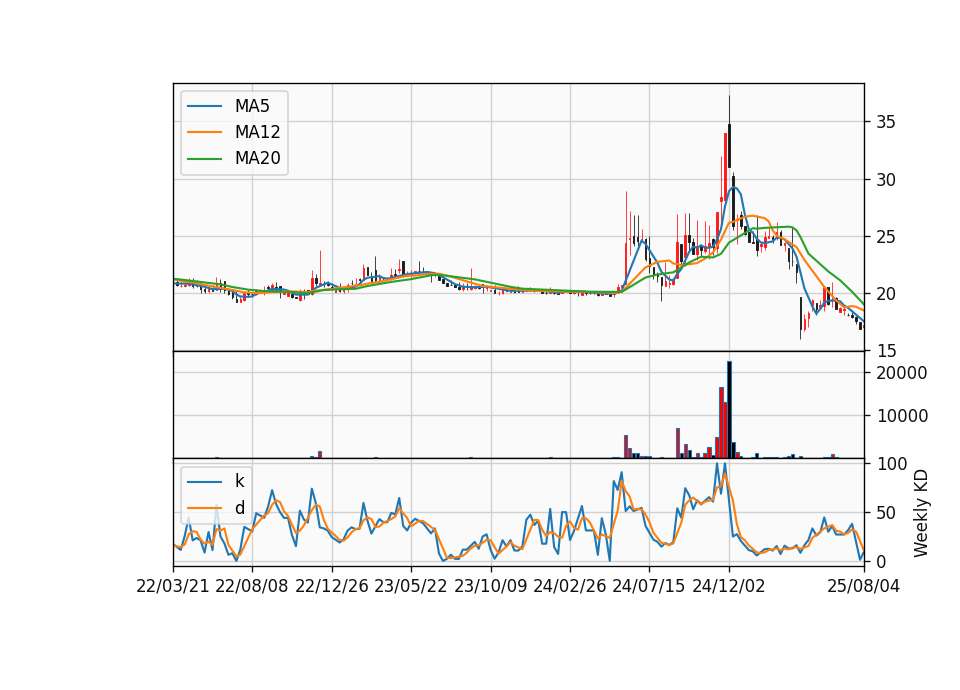Click the 24/07/15 date axis label
Viewport: 960px width, 690px height.
[x=649, y=586]
